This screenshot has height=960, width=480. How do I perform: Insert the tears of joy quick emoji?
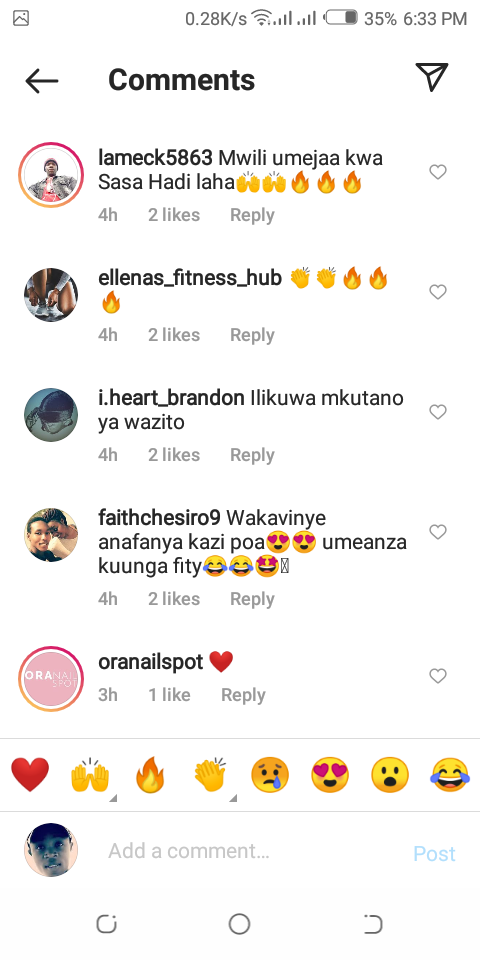pos(450,774)
